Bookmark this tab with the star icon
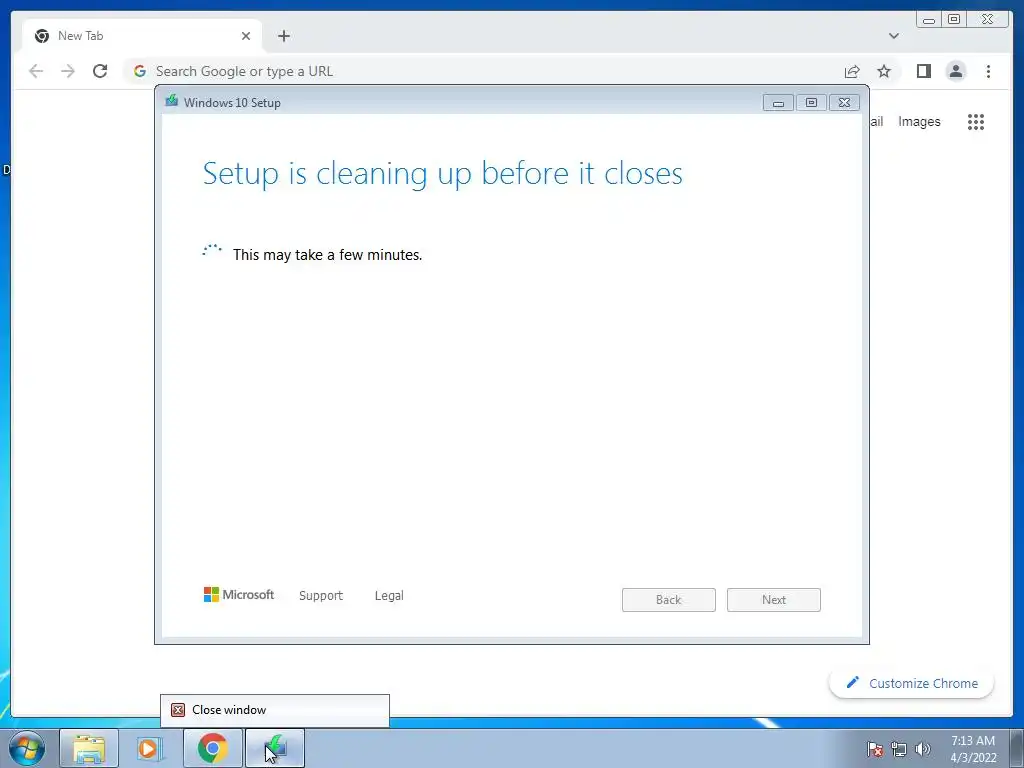Screen dimensions: 1024x768 coord(884,71)
